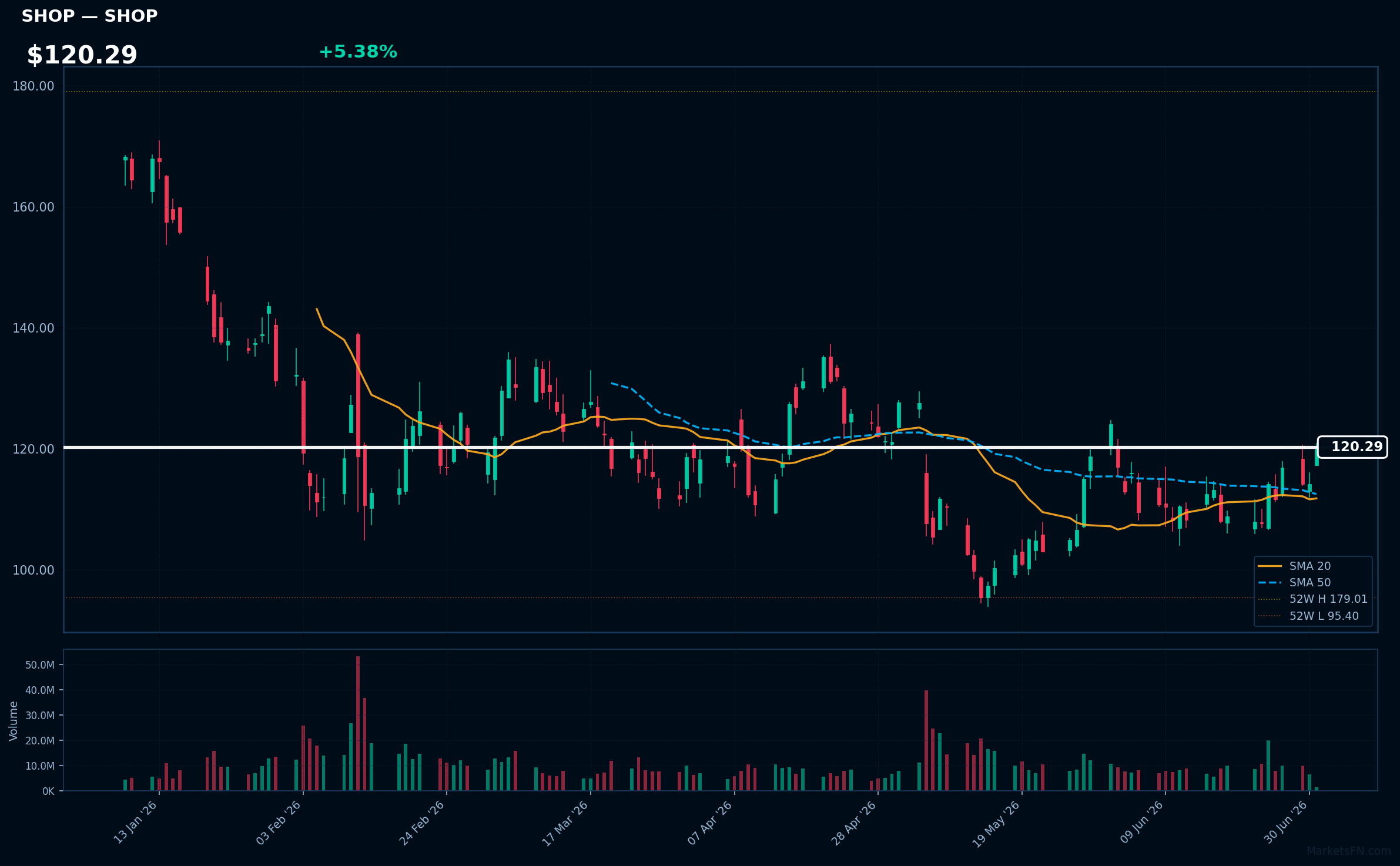Click the 17 Mar '26 date label
This screenshot has height=866, width=1400.
[x=565, y=823]
